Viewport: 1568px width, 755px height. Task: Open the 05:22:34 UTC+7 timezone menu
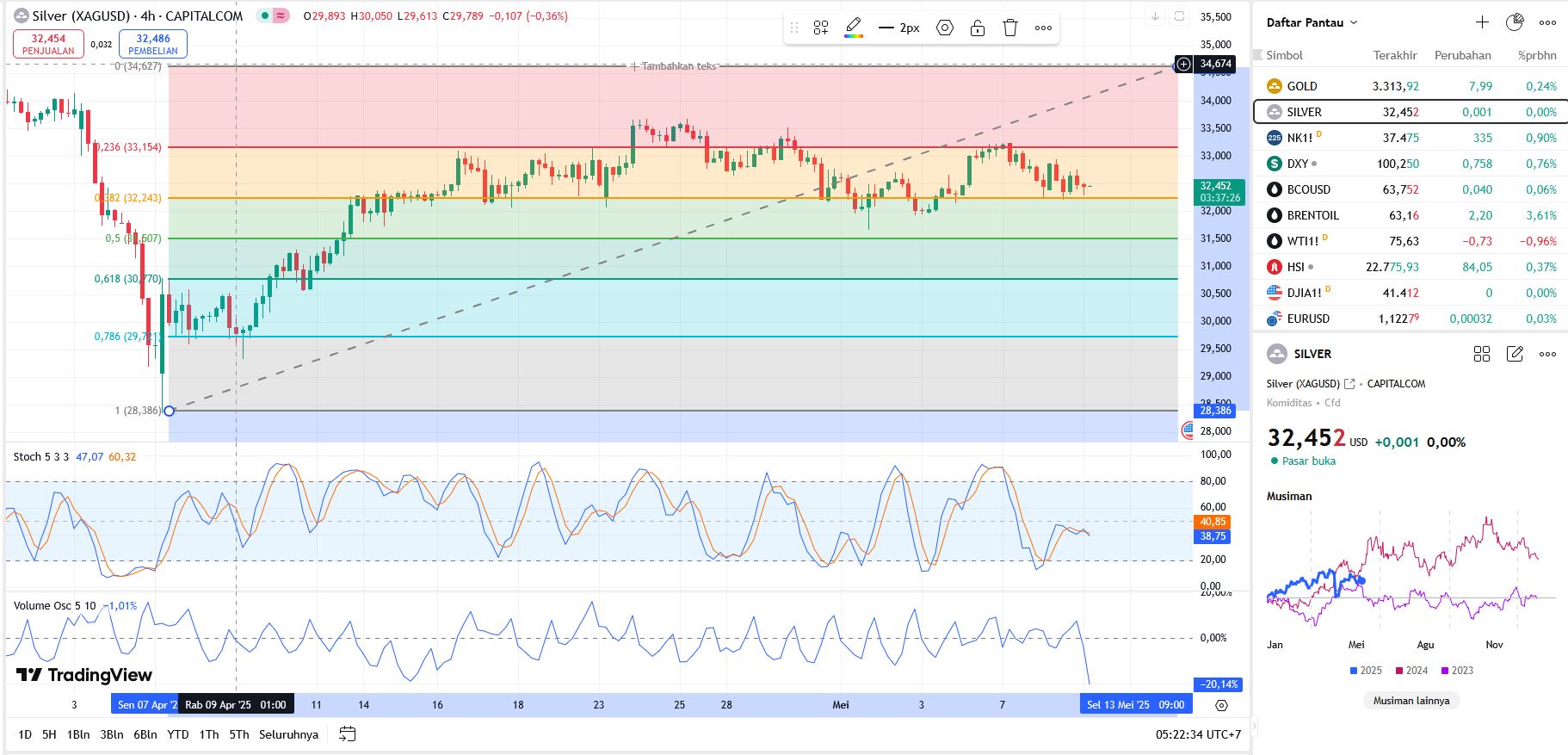pyautogui.click(x=1198, y=734)
